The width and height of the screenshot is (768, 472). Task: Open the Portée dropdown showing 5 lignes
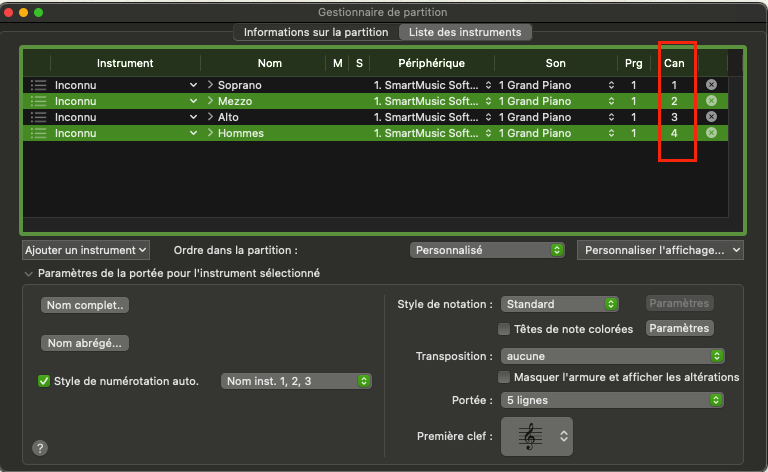612,400
